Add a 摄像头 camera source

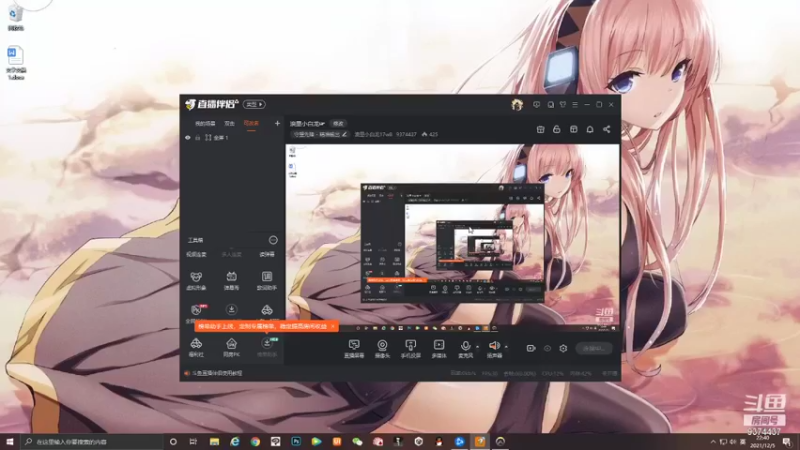point(382,349)
